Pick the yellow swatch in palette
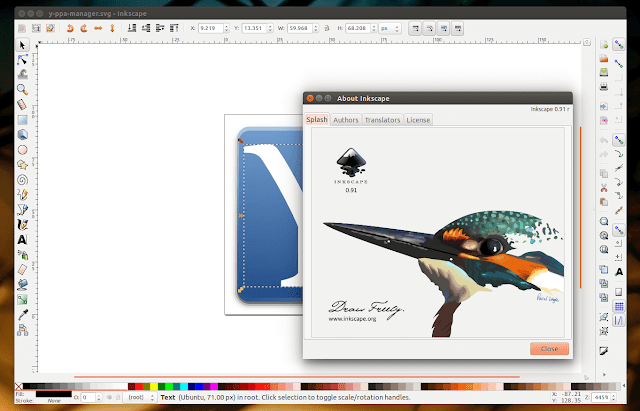This screenshot has height=411, width=640. 154,386
